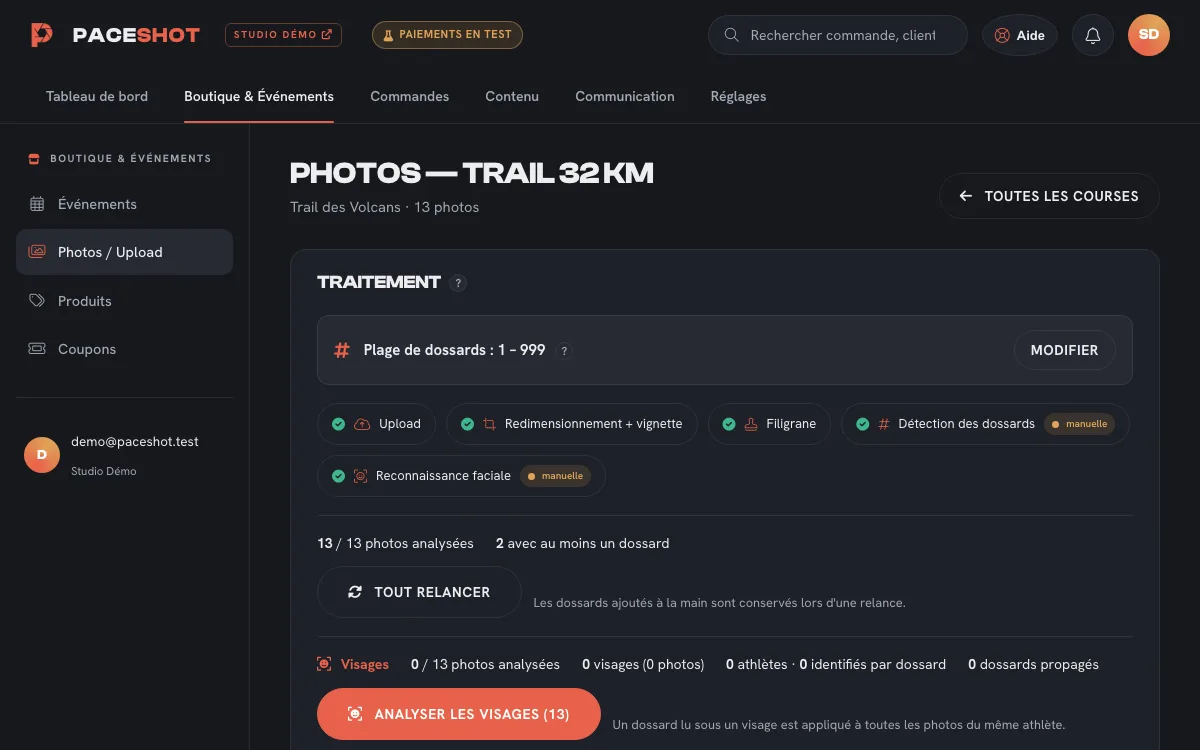1200x750 pixels.
Task: Click the orange hash icon for Plage de dossards
Action: [342, 350]
